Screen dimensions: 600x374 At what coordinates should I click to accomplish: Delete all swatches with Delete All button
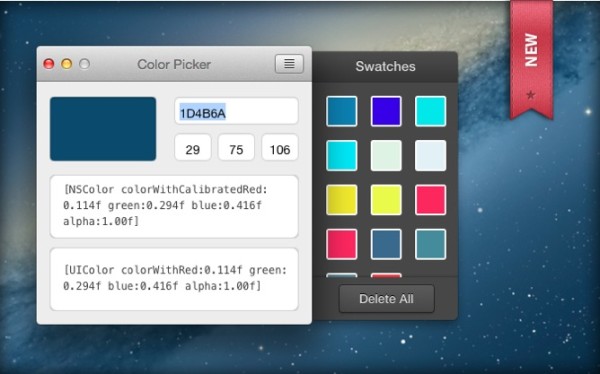tap(386, 299)
